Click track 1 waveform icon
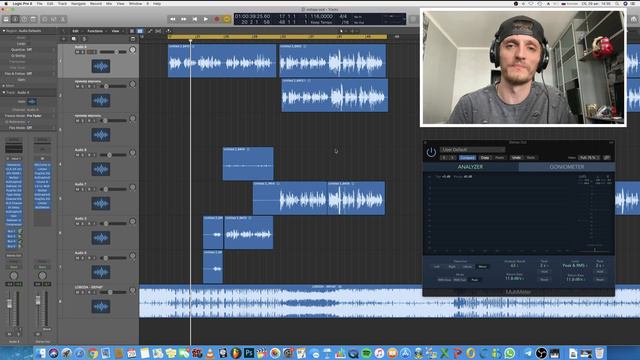 (101, 66)
